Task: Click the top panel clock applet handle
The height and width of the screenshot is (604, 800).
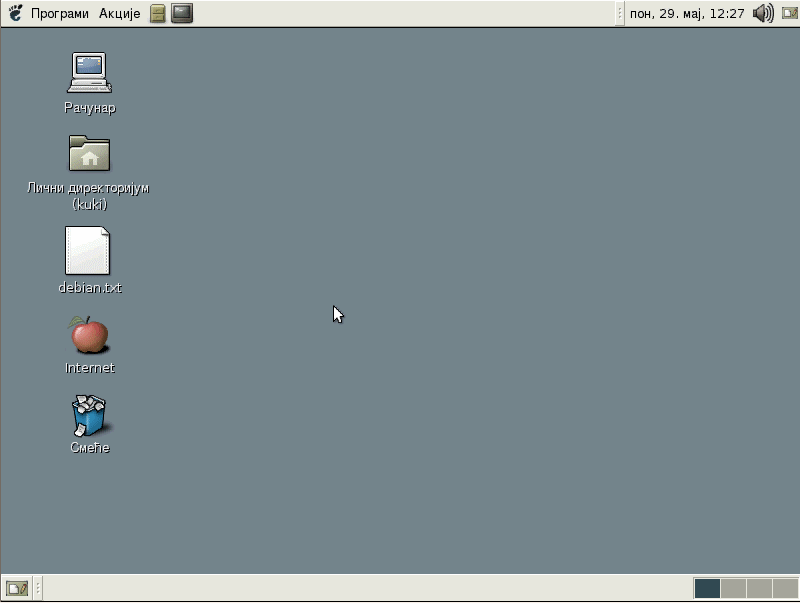Action: click(620, 13)
